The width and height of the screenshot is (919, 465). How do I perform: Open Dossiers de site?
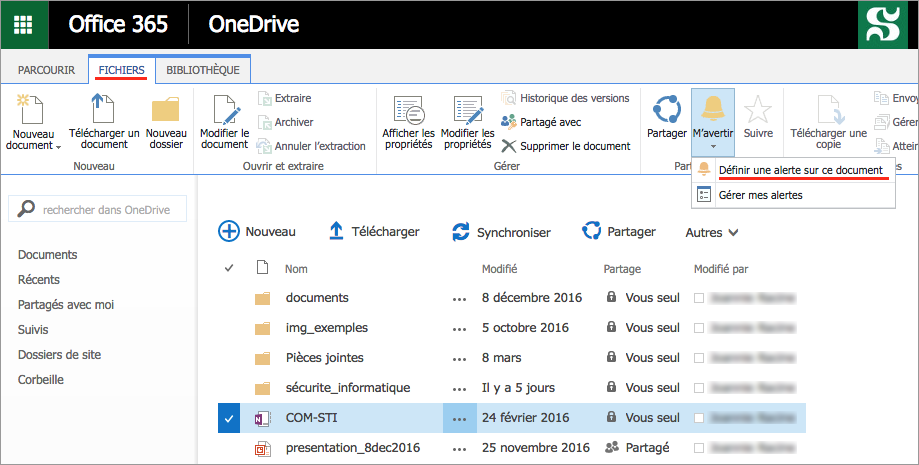[59, 355]
